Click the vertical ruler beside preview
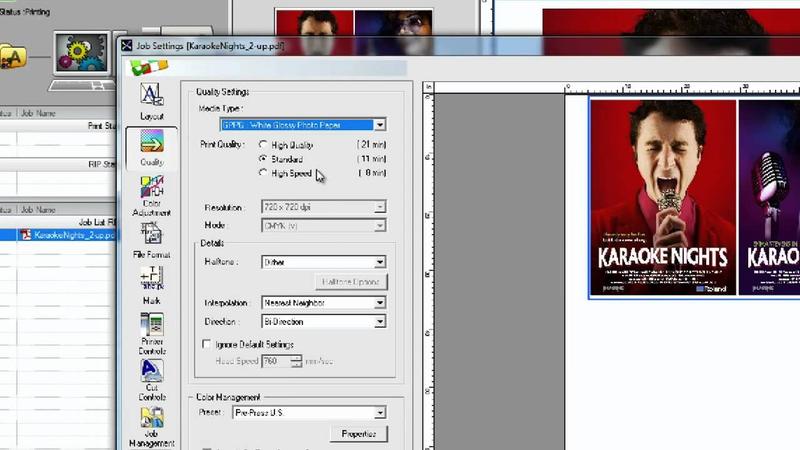This screenshot has width=800, height=450. pyautogui.click(x=428, y=271)
